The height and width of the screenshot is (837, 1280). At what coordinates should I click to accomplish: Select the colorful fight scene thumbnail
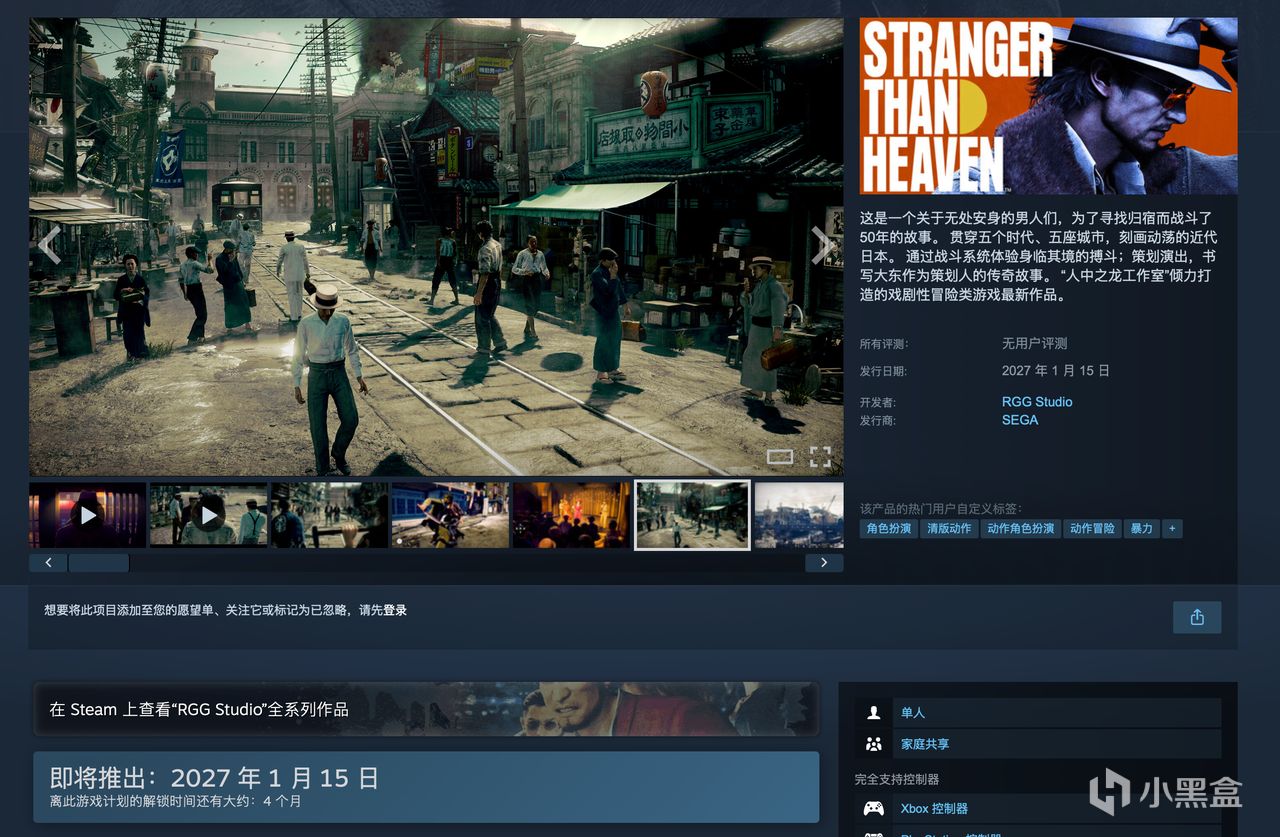(x=450, y=515)
